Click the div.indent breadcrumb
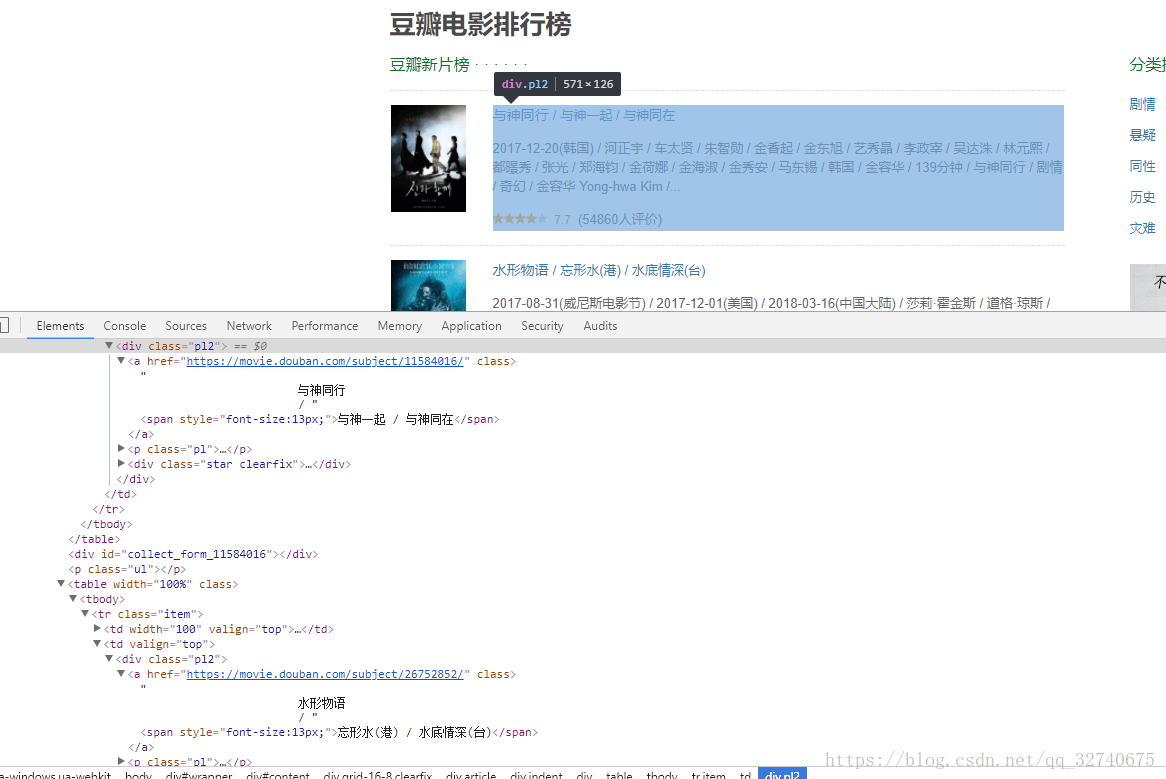1166x779 pixels. pos(536,774)
